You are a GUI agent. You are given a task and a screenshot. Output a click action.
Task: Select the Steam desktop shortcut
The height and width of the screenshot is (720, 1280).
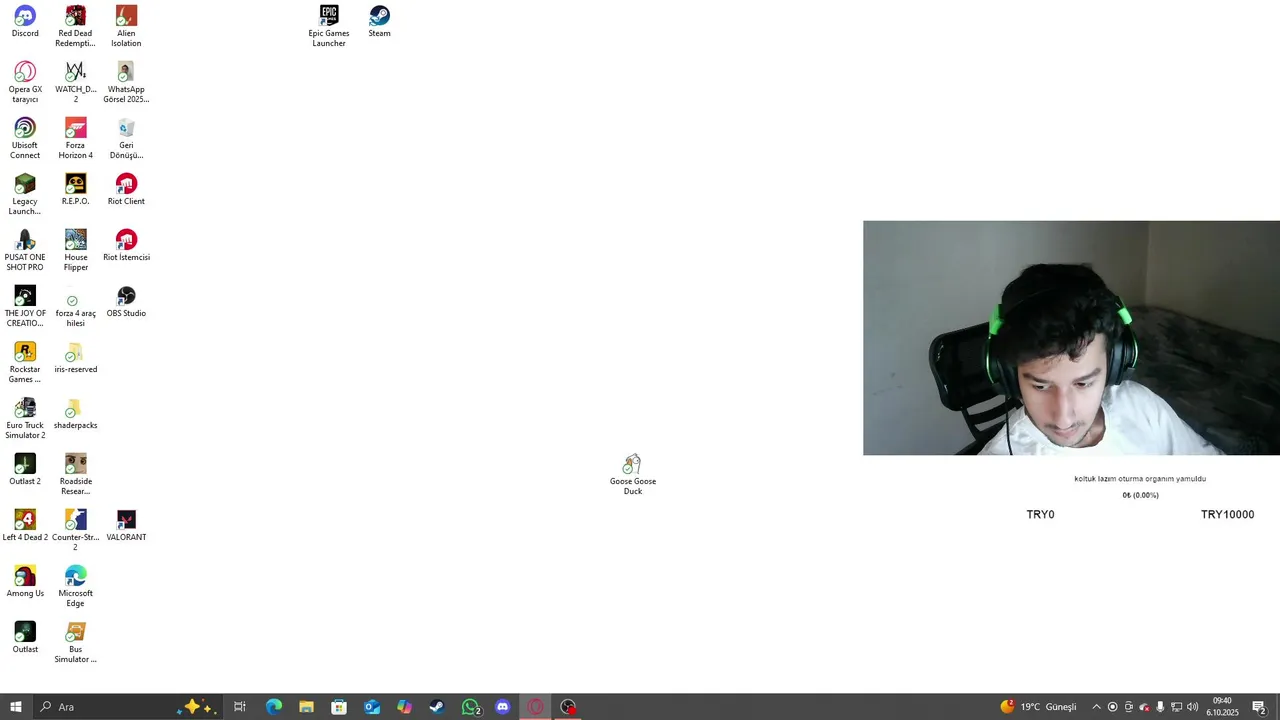[379, 22]
